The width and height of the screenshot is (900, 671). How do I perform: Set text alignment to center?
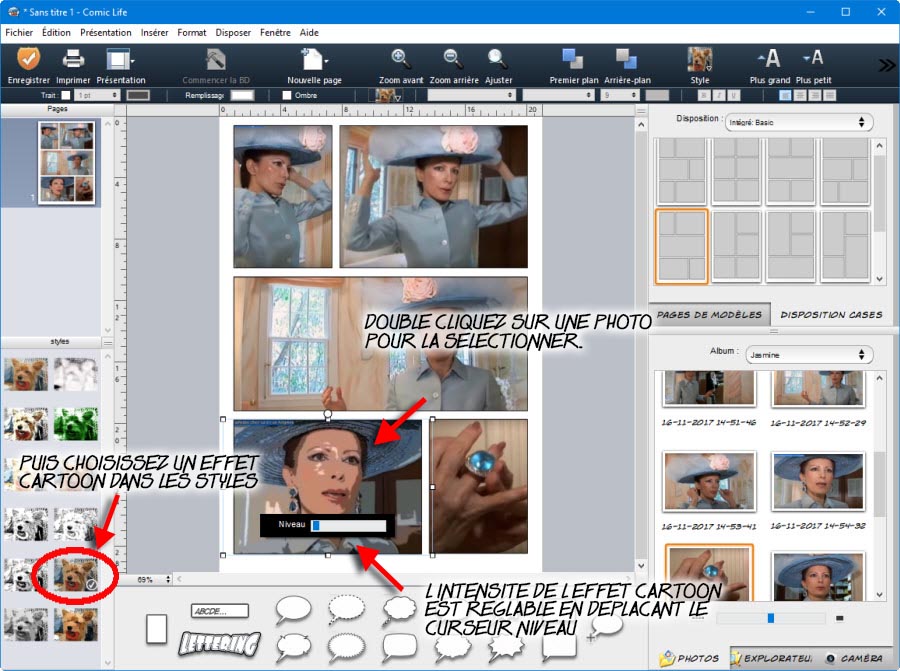point(800,95)
